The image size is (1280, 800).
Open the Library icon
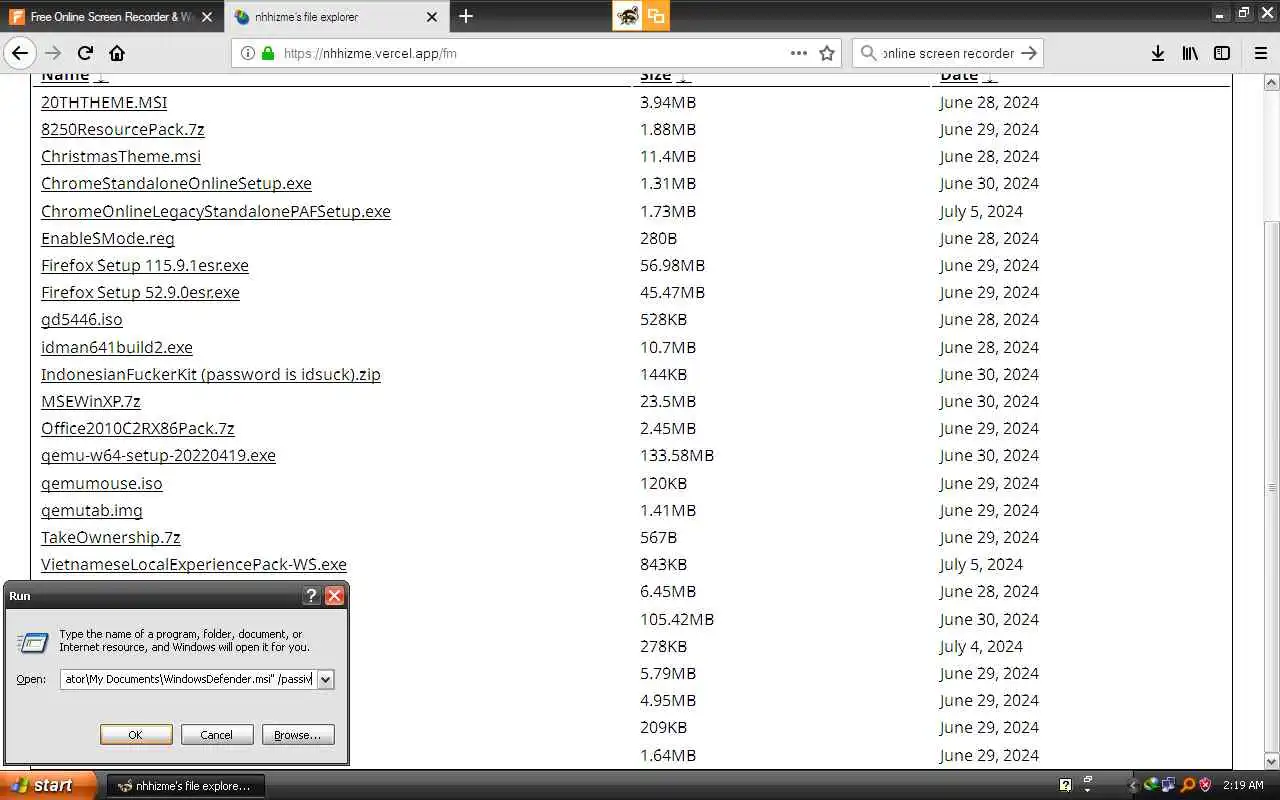pyautogui.click(x=1189, y=53)
